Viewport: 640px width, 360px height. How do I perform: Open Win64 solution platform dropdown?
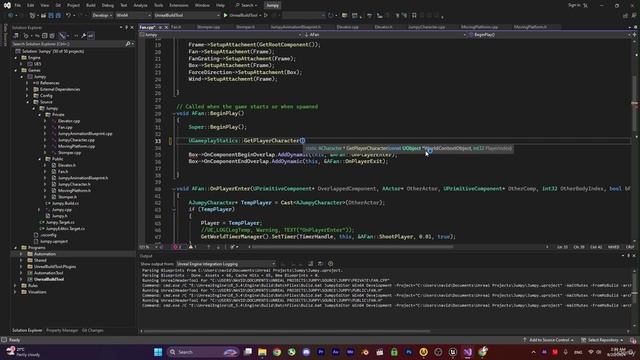click(133, 16)
